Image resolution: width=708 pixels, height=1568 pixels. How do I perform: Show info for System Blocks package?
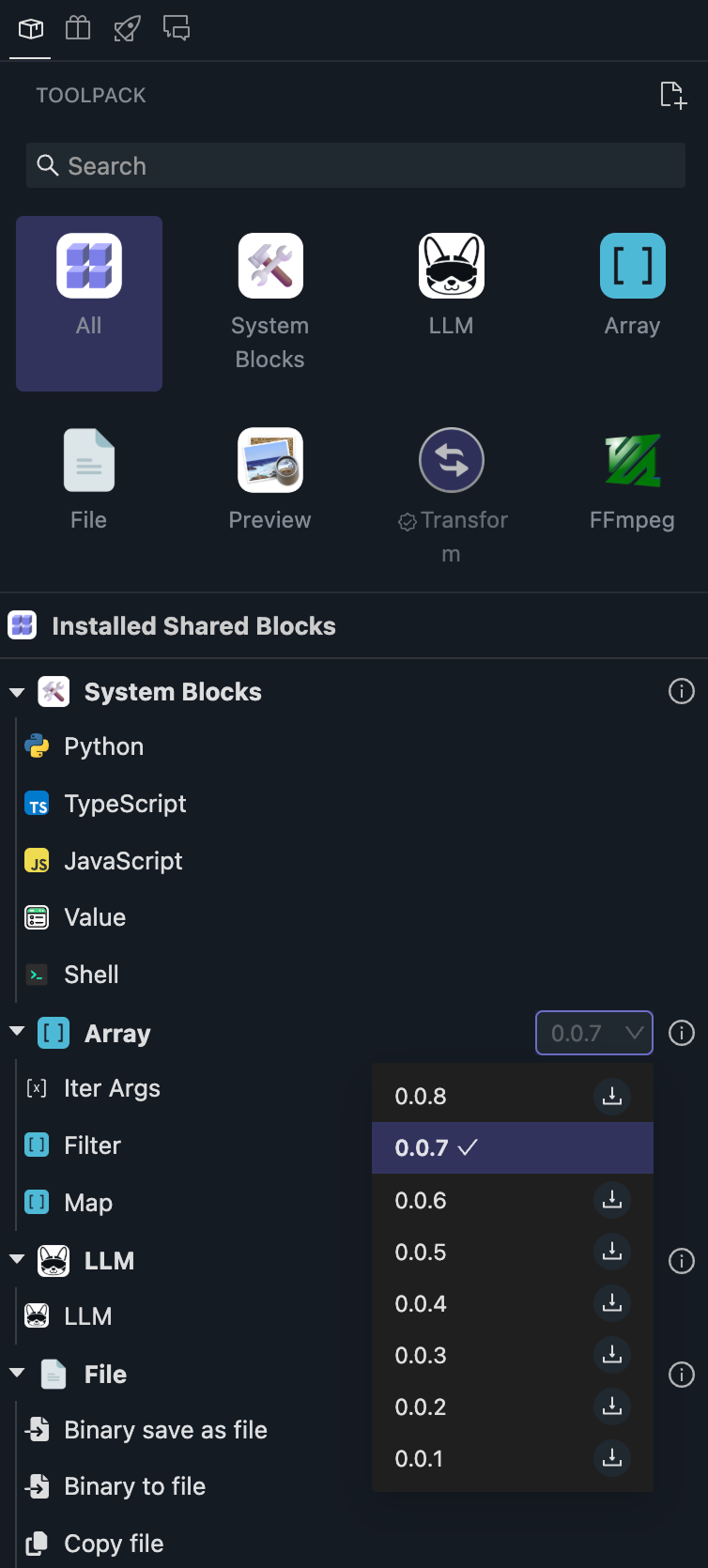coord(681,692)
